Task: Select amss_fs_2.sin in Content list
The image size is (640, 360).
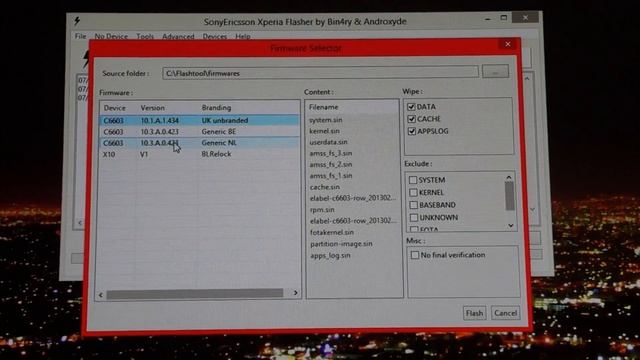Action: click(x=331, y=164)
